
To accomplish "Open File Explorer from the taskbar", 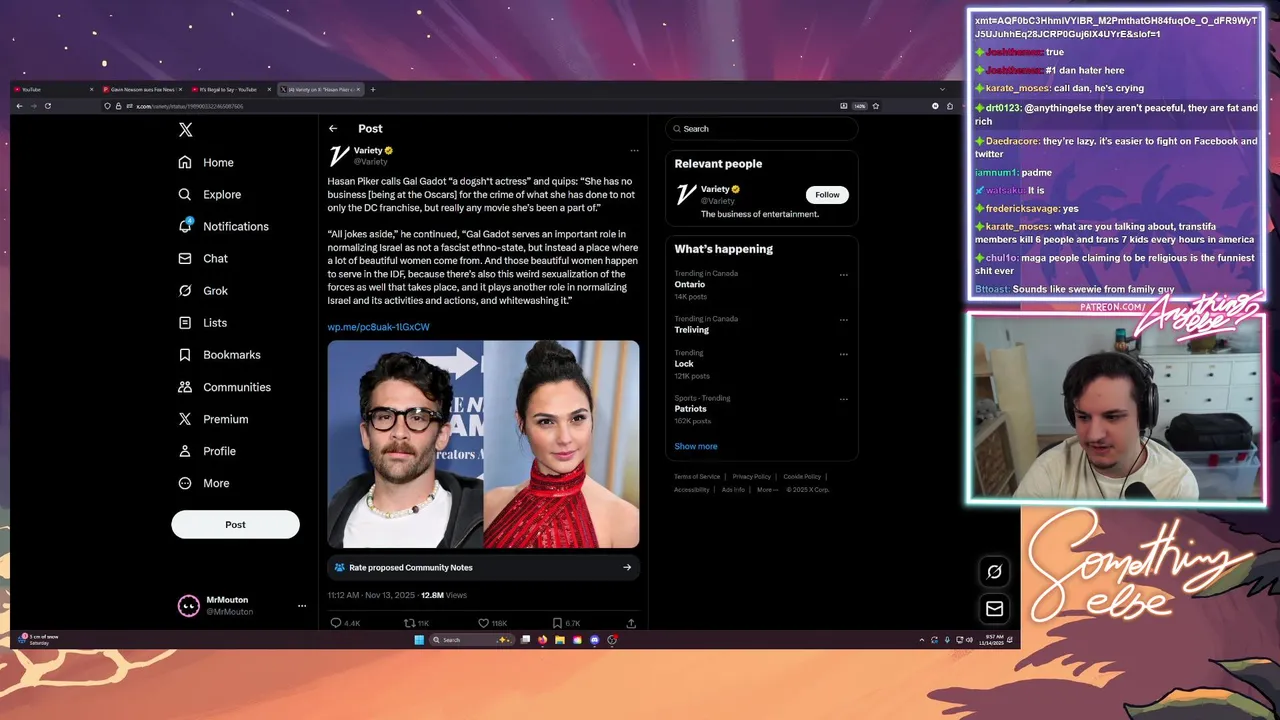I will 560,640.
